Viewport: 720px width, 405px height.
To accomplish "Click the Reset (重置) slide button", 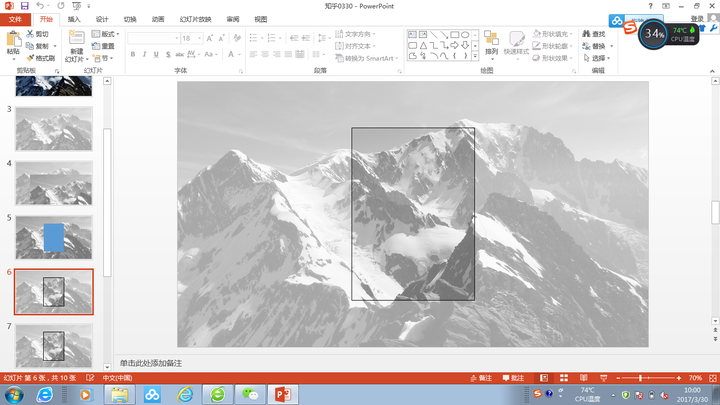I will pyautogui.click(x=103, y=46).
